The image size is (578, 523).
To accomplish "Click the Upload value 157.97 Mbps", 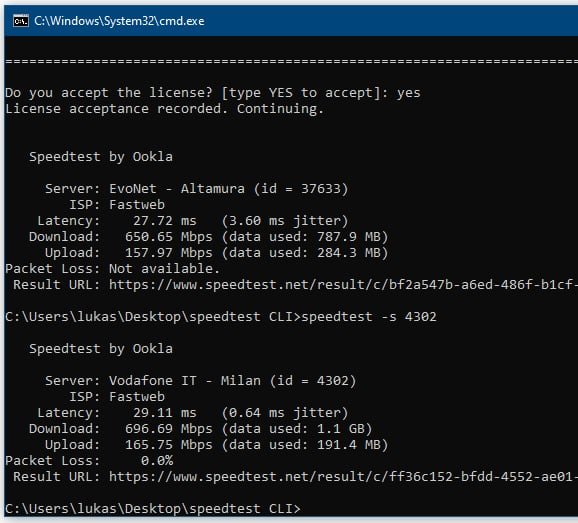I will pyautogui.click(x=169, y=253).
